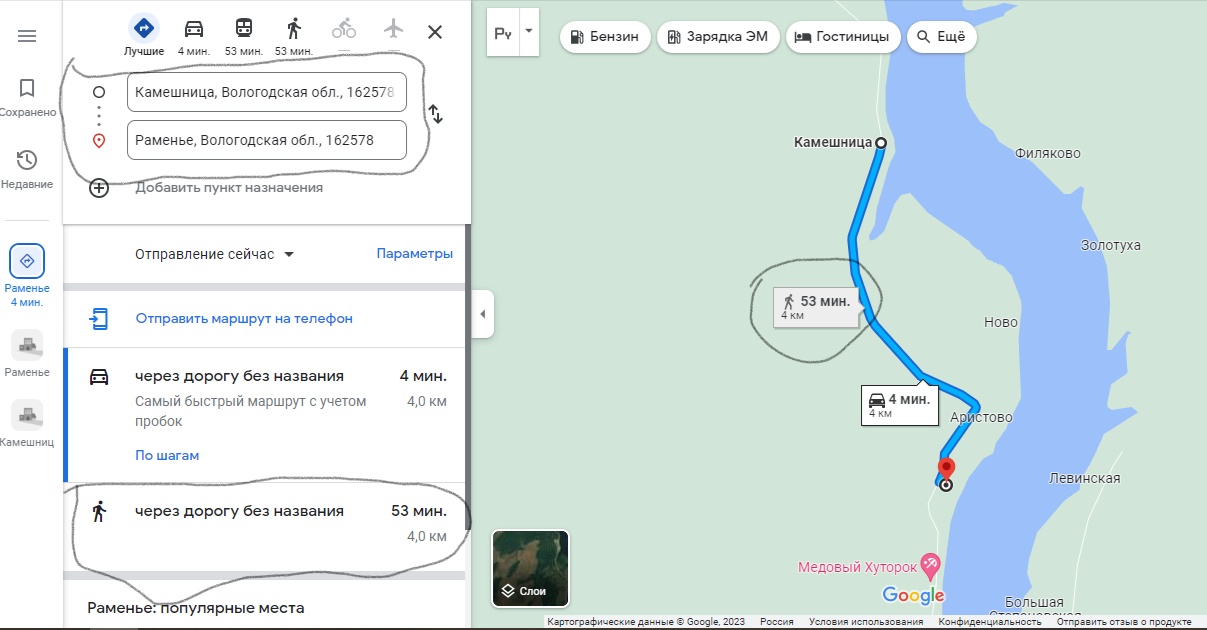Screen dimensions: 1207x630
Task: Select the public transit travel mode
Action: [x=243, y=29]
